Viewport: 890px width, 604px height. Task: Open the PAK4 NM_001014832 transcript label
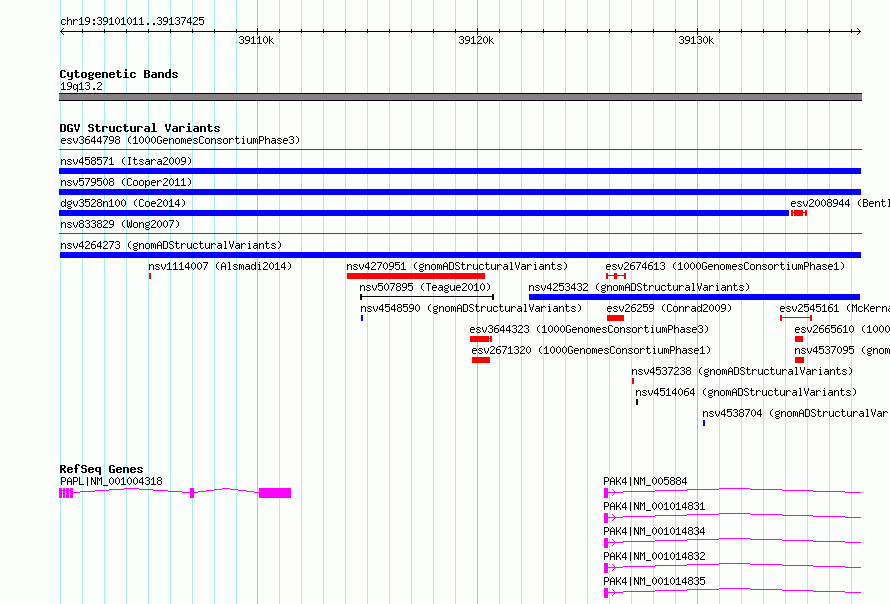click(654, 556)
